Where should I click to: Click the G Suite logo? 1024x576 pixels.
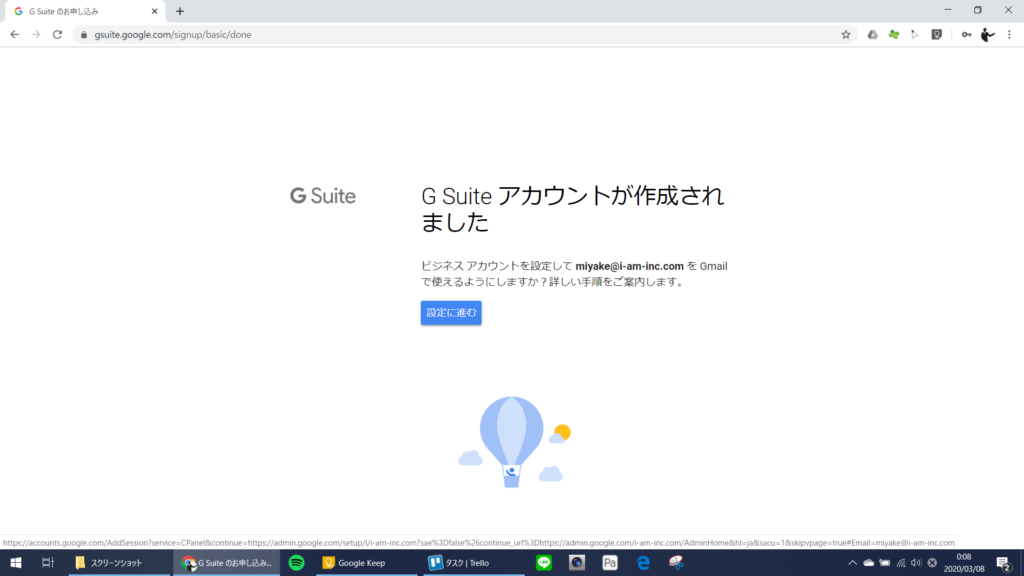coord(323,195)
